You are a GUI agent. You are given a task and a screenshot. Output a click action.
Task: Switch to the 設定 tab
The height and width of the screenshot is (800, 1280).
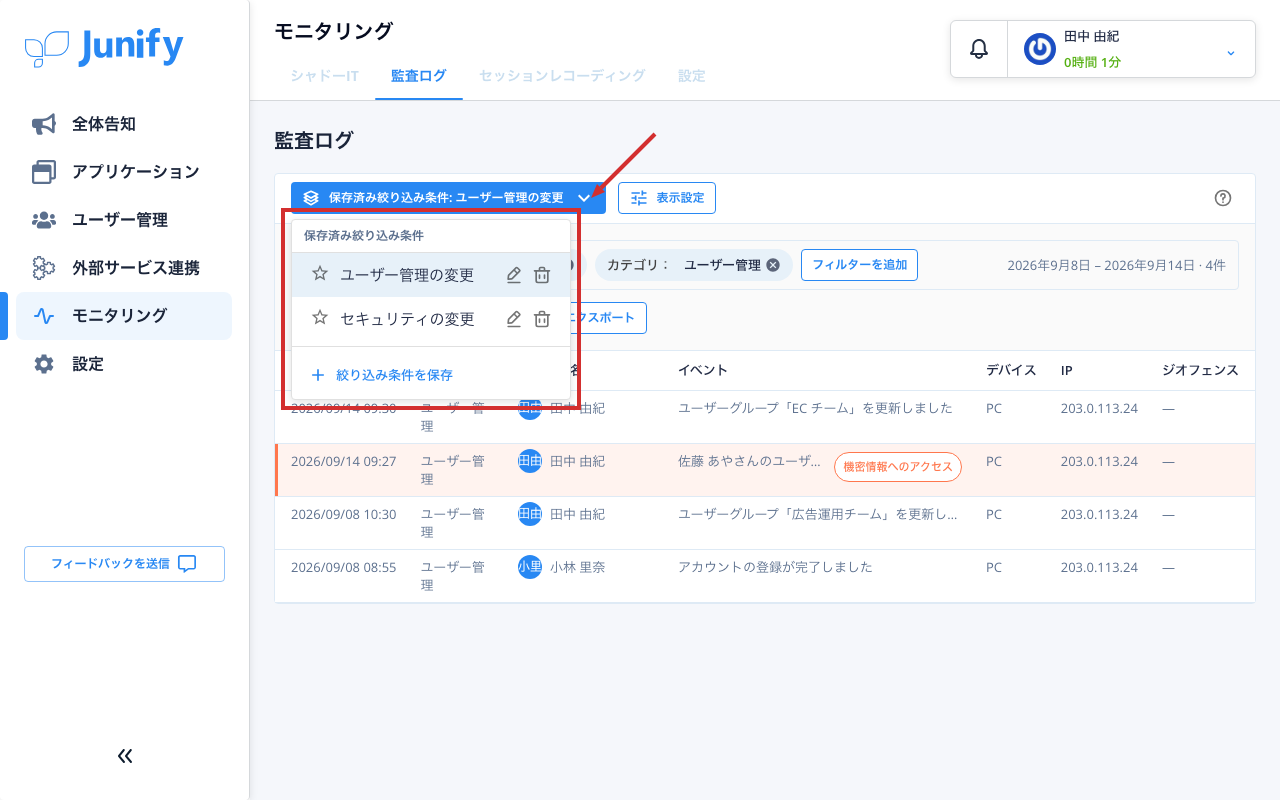point(692,76)
